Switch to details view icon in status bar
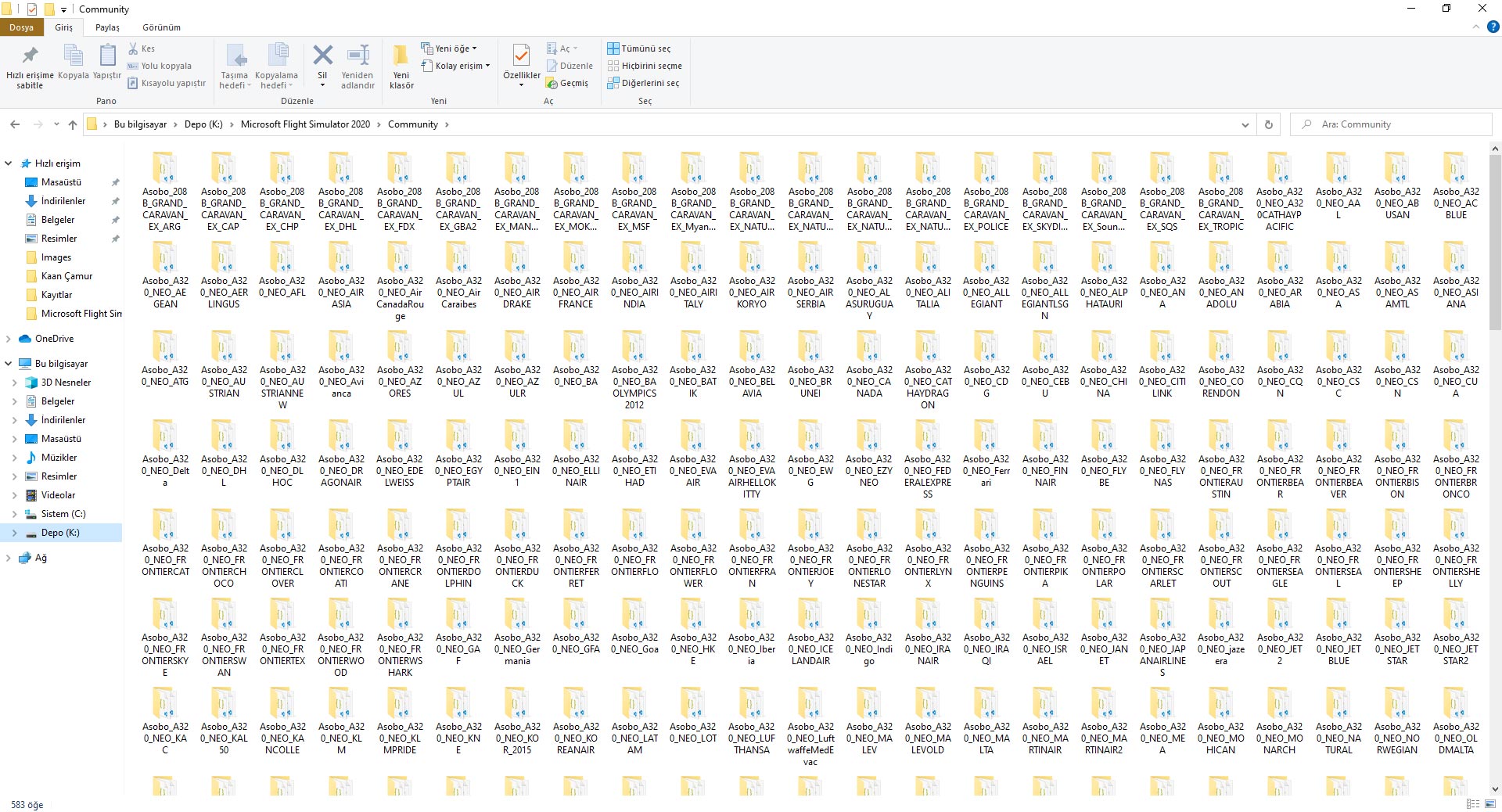 point(1472,804)
